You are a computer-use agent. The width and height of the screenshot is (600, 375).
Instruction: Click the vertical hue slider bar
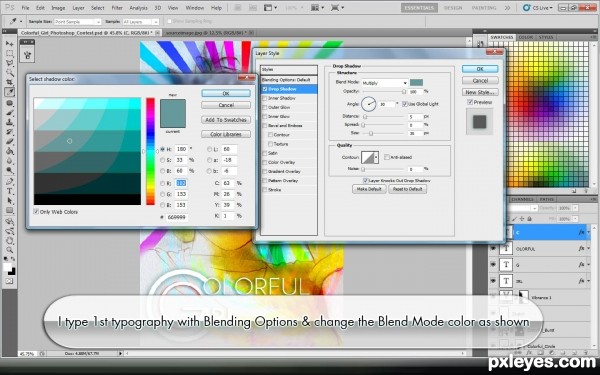click(x=150, y=151)
